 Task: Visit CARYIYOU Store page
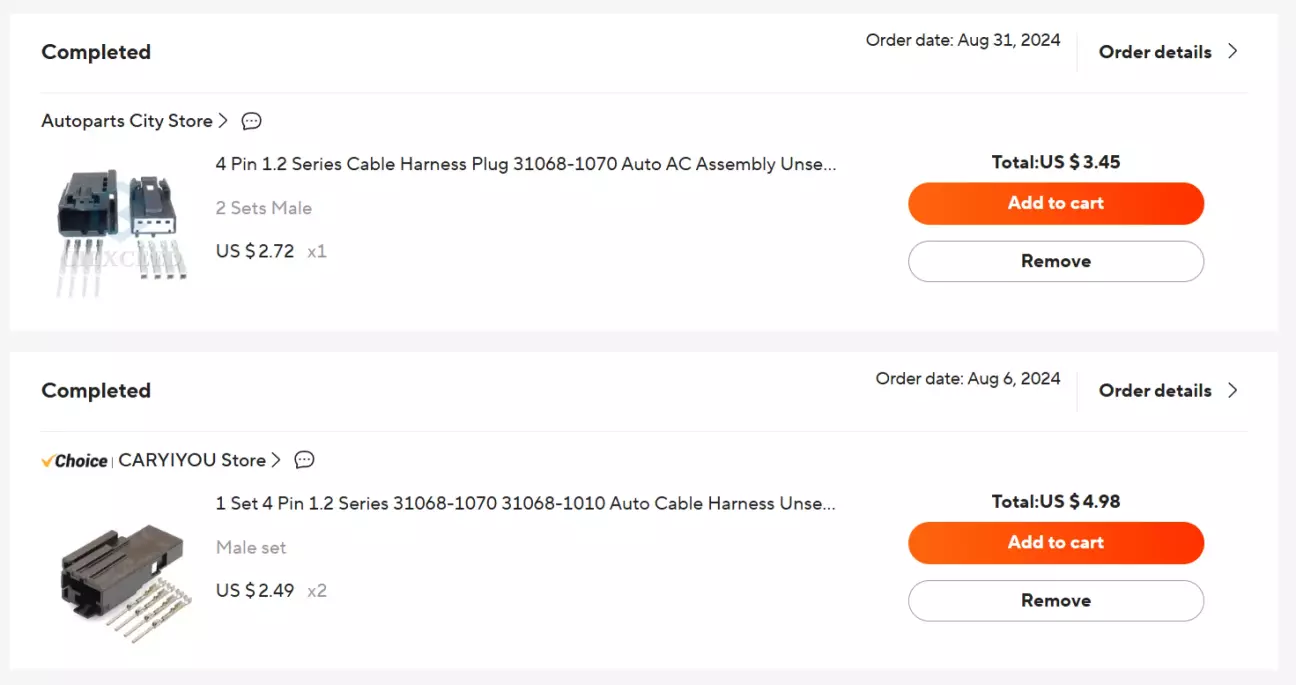[x=192, y=460]
